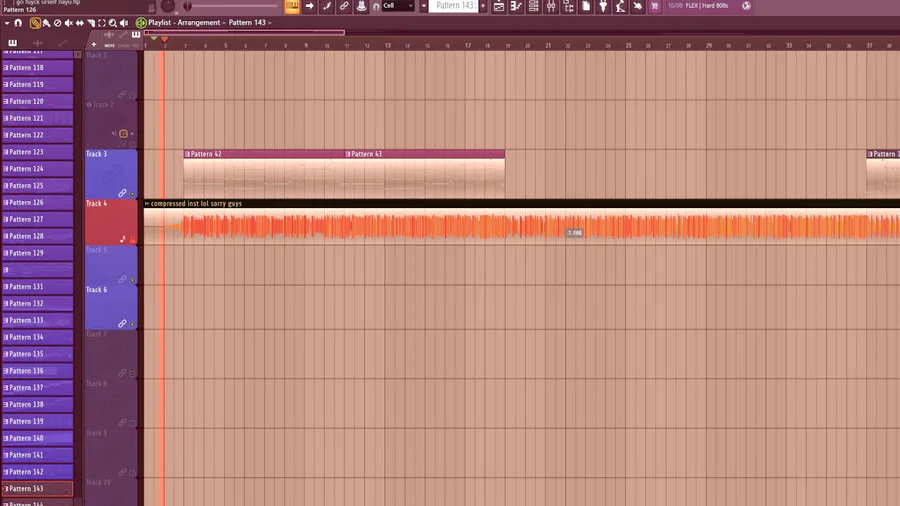Toggle Track 4 red record button

point(133,240)
